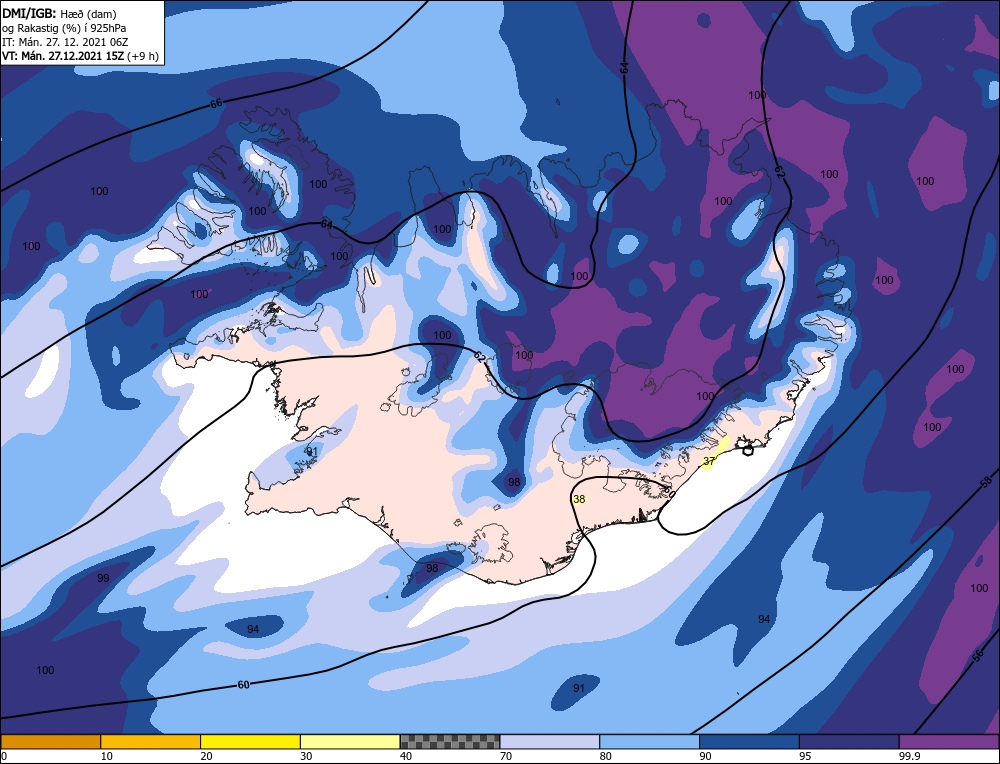Image resolution: width=1000 pixels, height=764 pixels.
Task: Click the 'DMI/IGB: Hæð (dam)' title line
Action: tap(59, 13)
